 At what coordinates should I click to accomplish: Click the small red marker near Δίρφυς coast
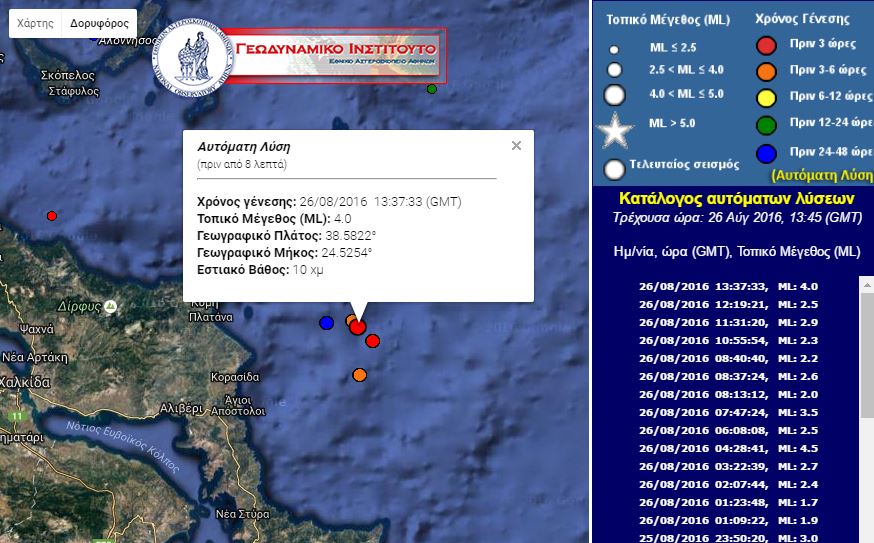(x=52, y=215)
